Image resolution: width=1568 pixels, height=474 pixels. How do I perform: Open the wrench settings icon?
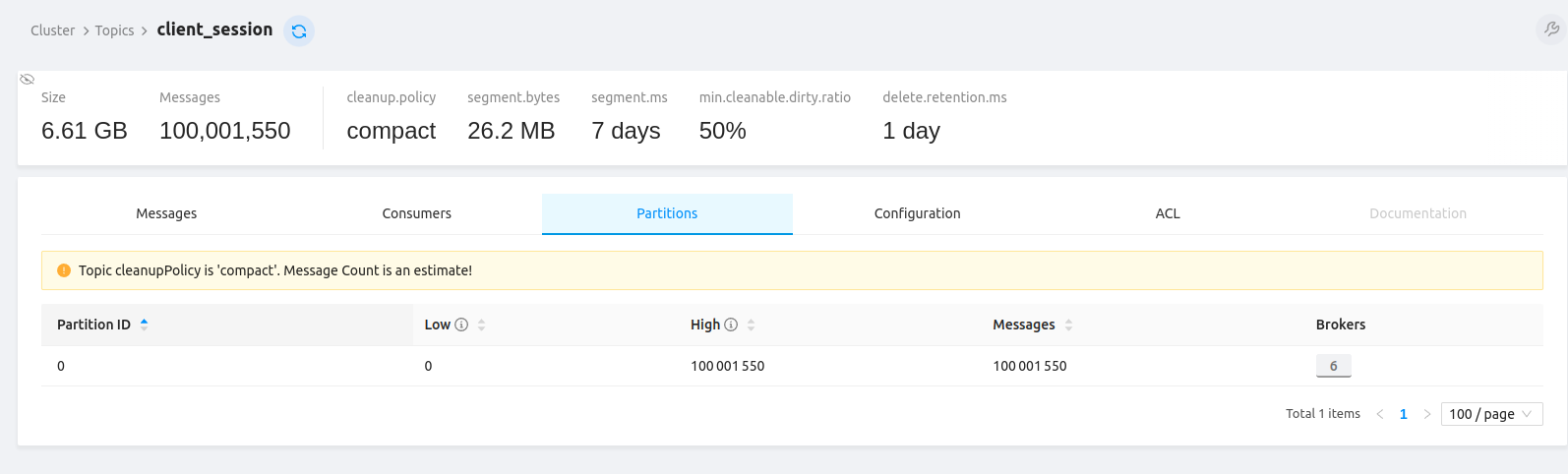click(1551, 30)
